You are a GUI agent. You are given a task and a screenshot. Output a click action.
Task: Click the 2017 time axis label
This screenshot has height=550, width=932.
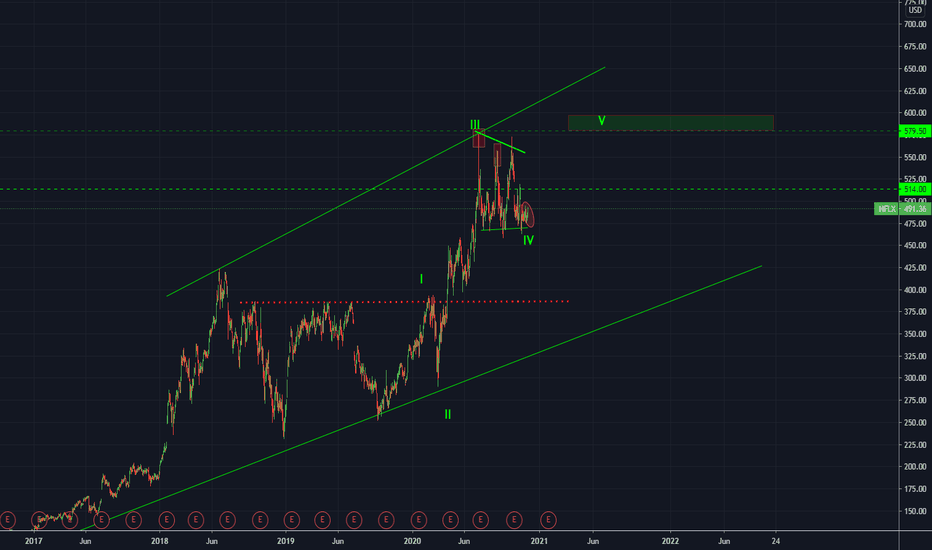(33, 541)
